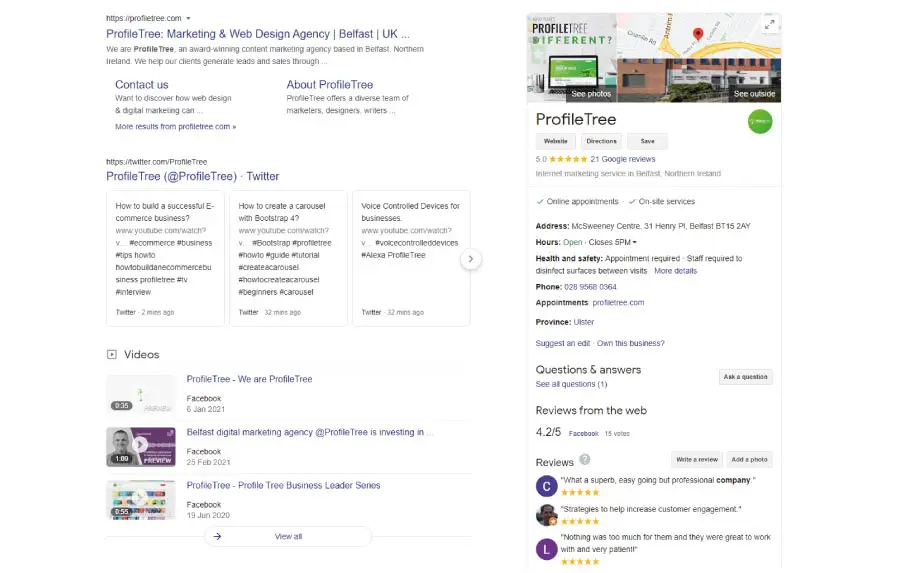The width and height of the screenshot is (916, 573).
Task: Open See all questions (1)
Action: [x=571, y=384]
